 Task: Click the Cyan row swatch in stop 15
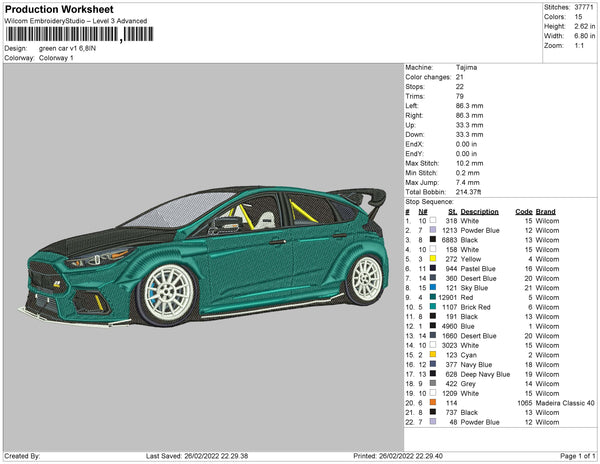tap(432, 355)
